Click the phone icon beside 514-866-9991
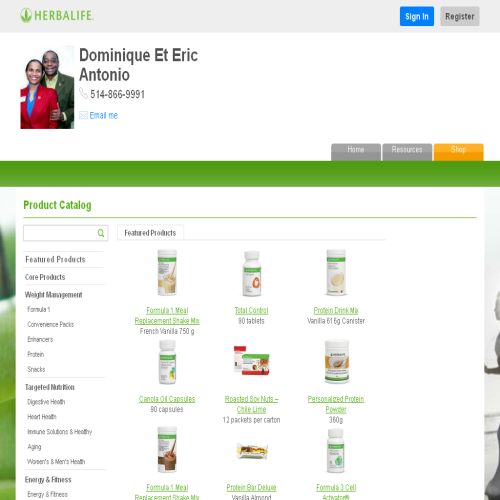 tap(83, 93)
